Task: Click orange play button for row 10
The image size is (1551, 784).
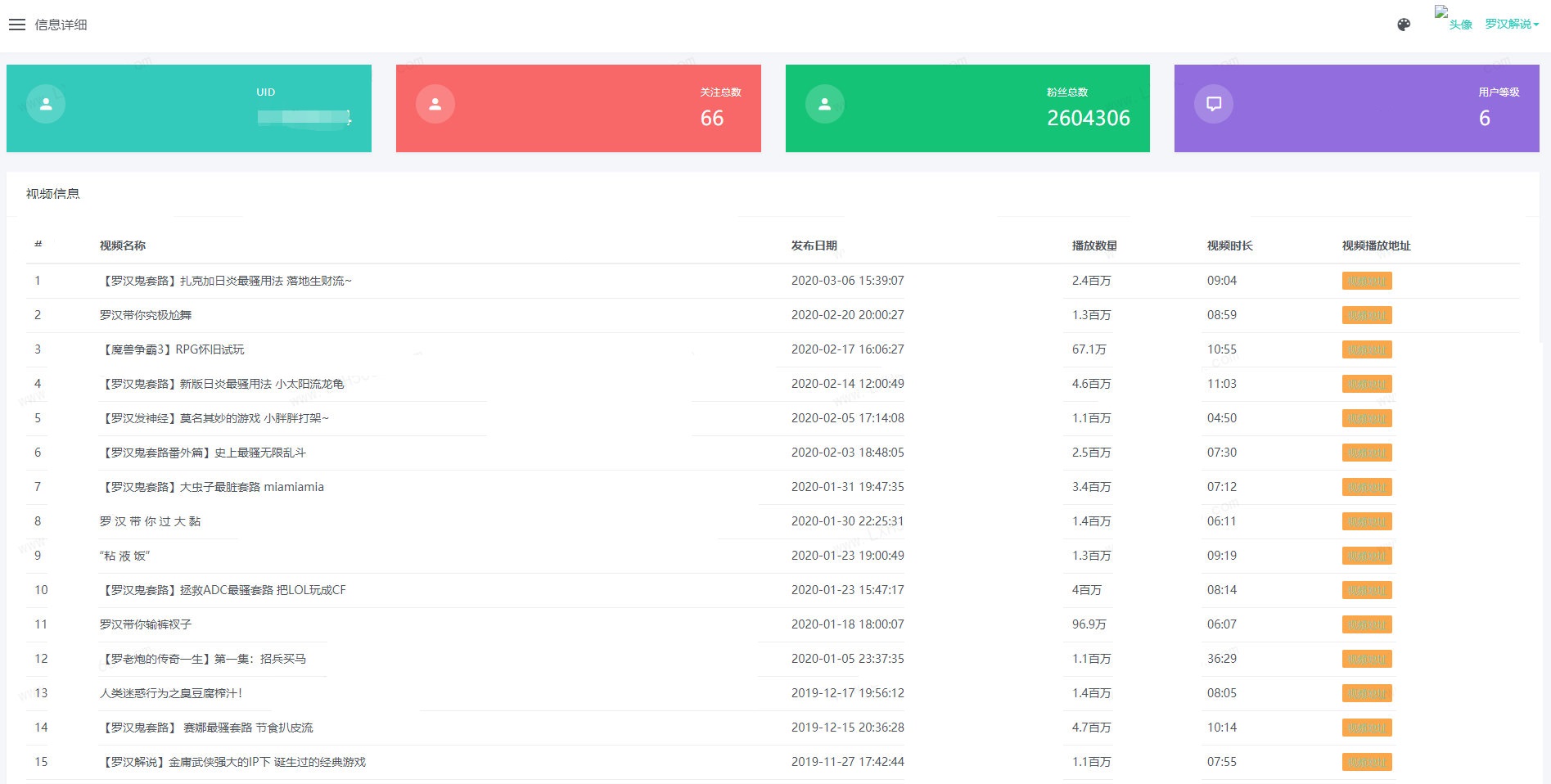Action: point(1367,590)
